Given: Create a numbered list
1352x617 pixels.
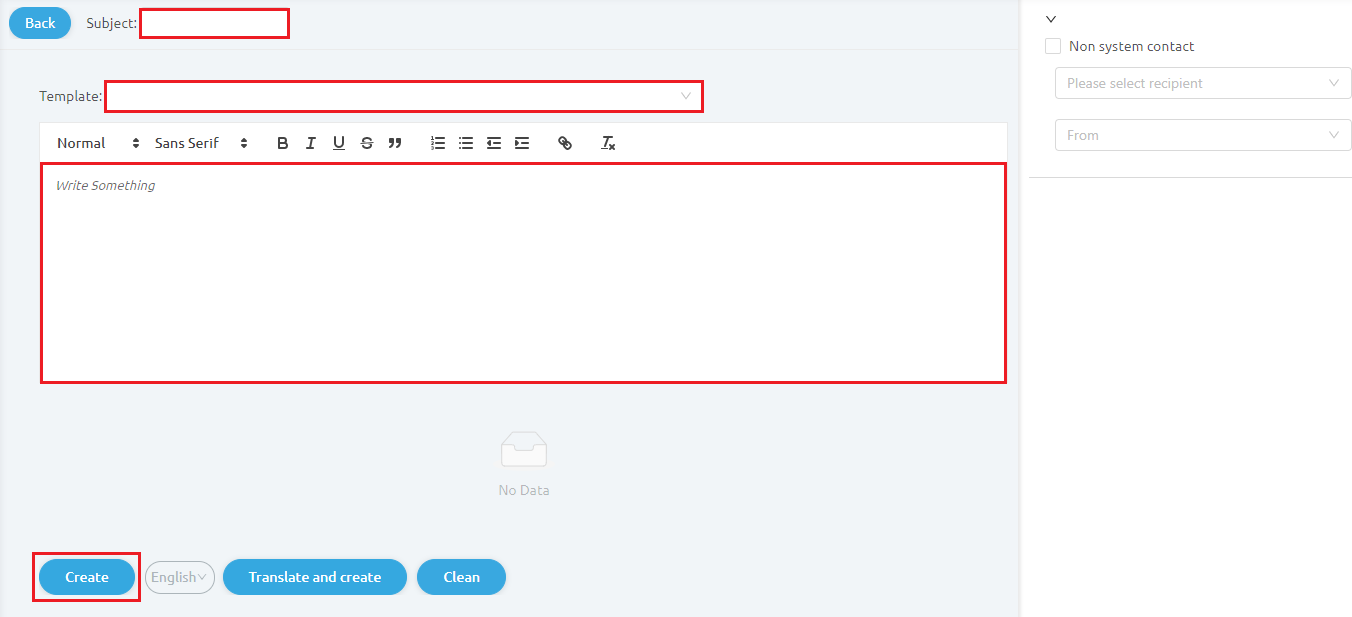Looking at the screenshot, I should click(x=438, y=143).
